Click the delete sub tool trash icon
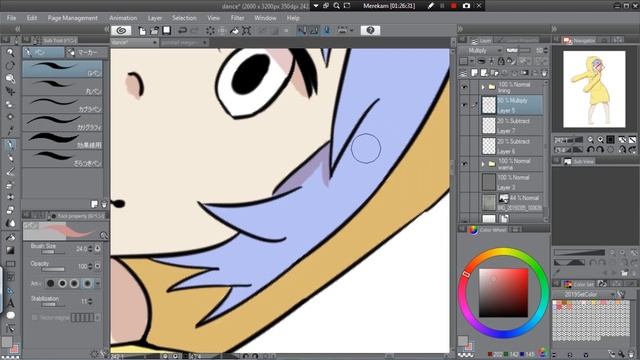 tap(104, 204)
